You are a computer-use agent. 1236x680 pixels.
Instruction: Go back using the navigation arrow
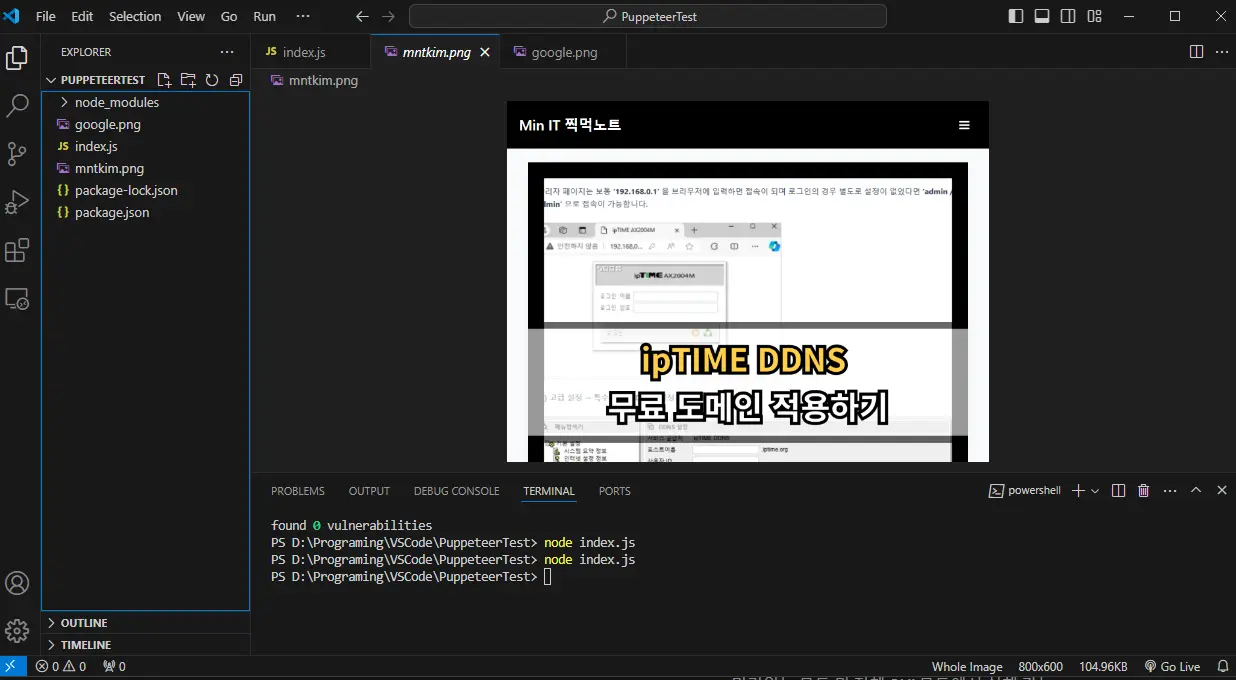362,17
